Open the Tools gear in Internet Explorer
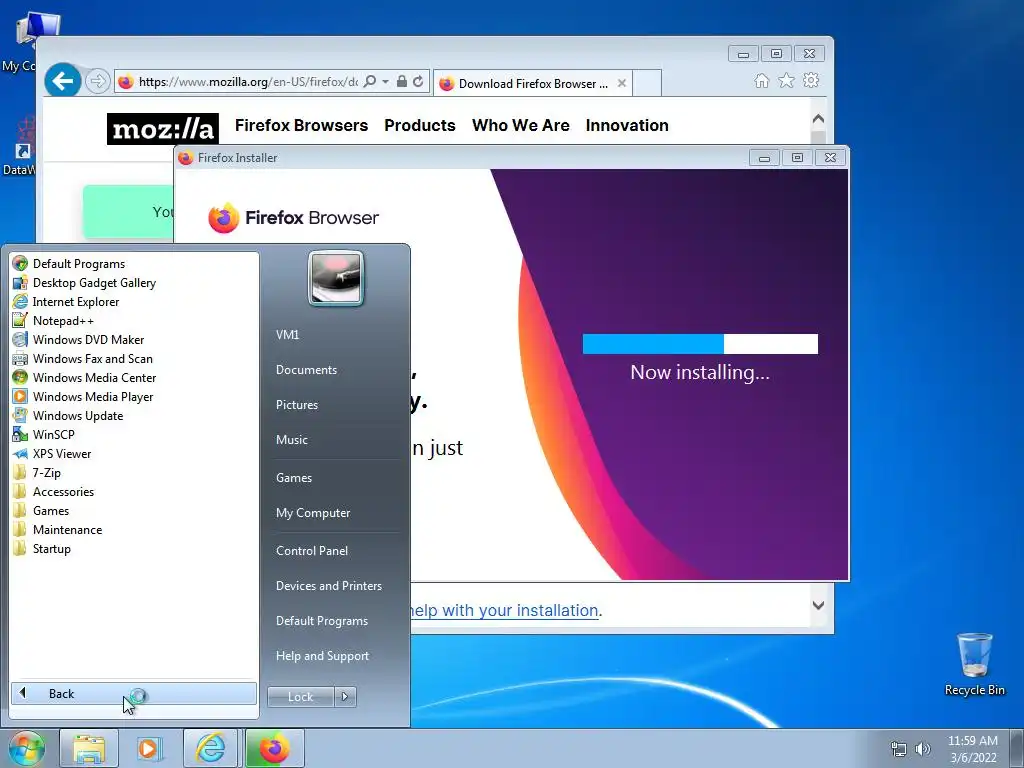The width and height of the screenshot is (1024, 768). (811, 80)
